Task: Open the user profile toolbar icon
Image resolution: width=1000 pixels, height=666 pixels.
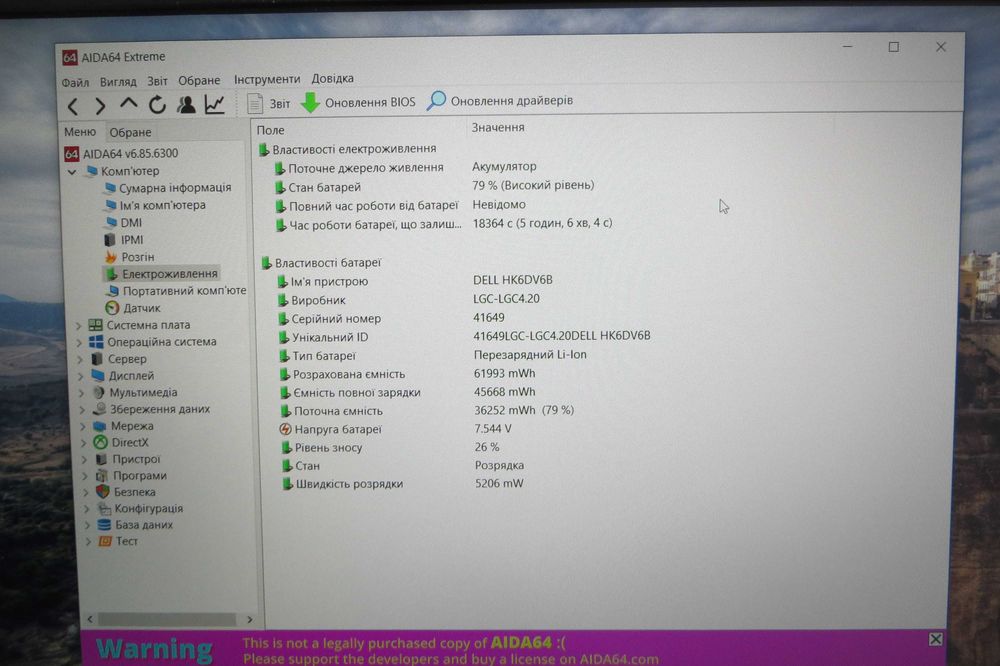Action: 186,104
